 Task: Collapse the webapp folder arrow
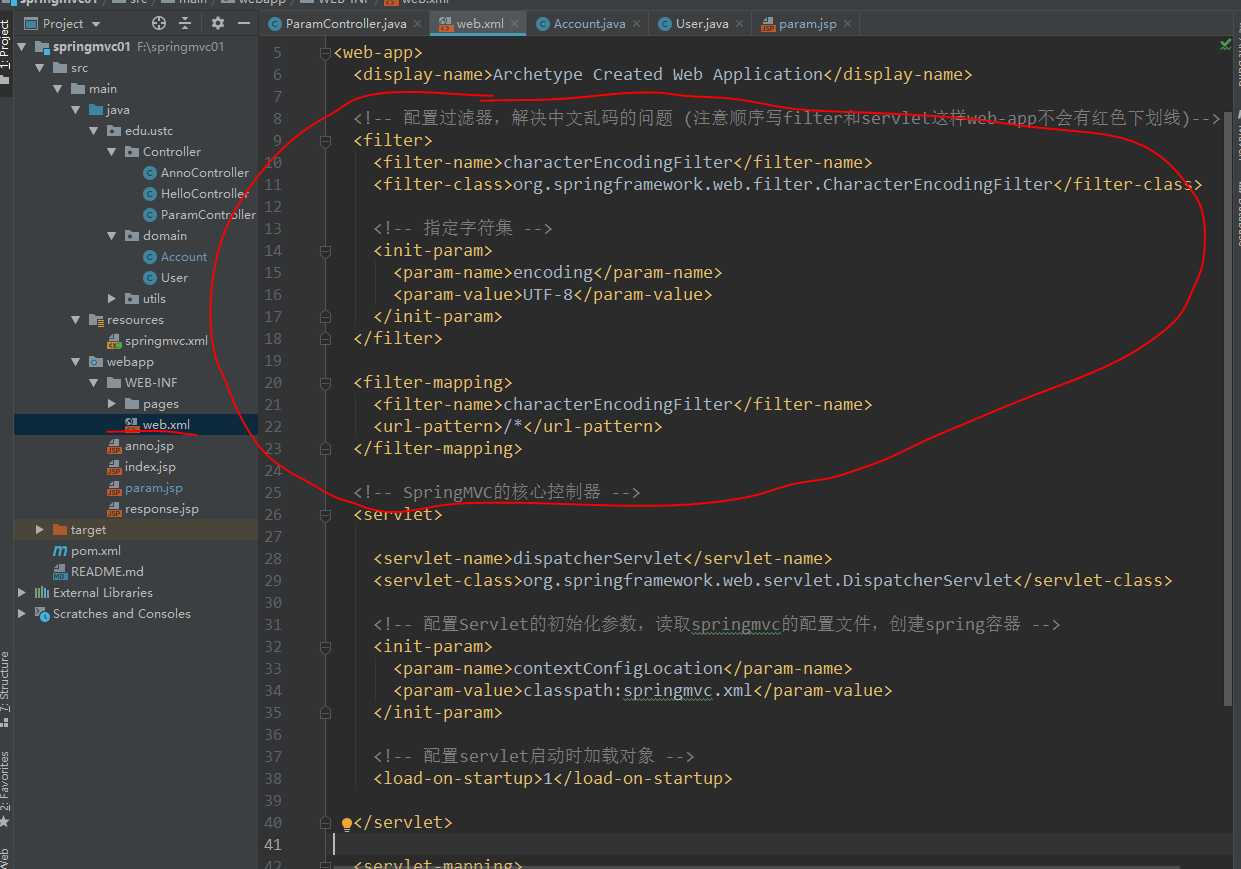(x=77, y=362)
